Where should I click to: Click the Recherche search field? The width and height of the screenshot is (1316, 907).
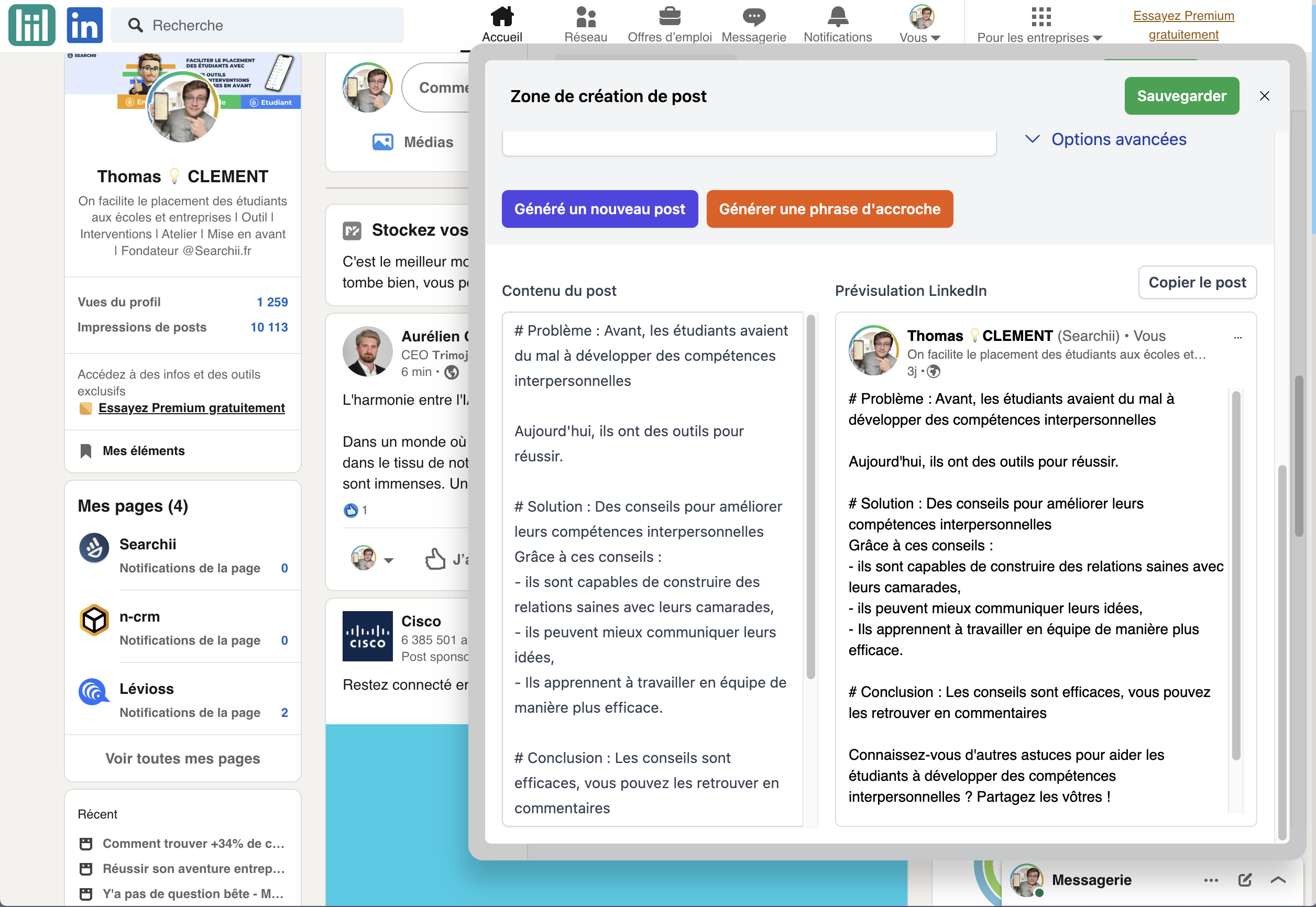258,25
